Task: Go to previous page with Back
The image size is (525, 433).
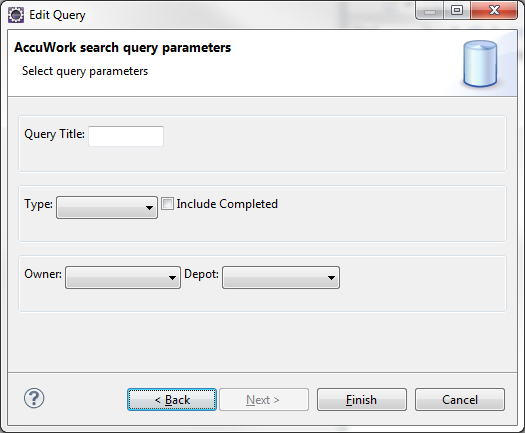Action: click(172, 400)
